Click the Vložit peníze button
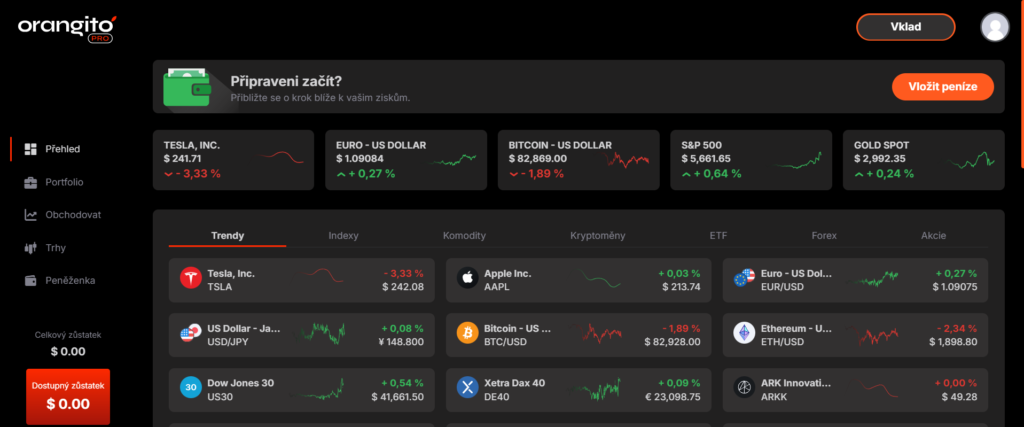Screen dimensions: 1024x427 (x=943, y=87)
